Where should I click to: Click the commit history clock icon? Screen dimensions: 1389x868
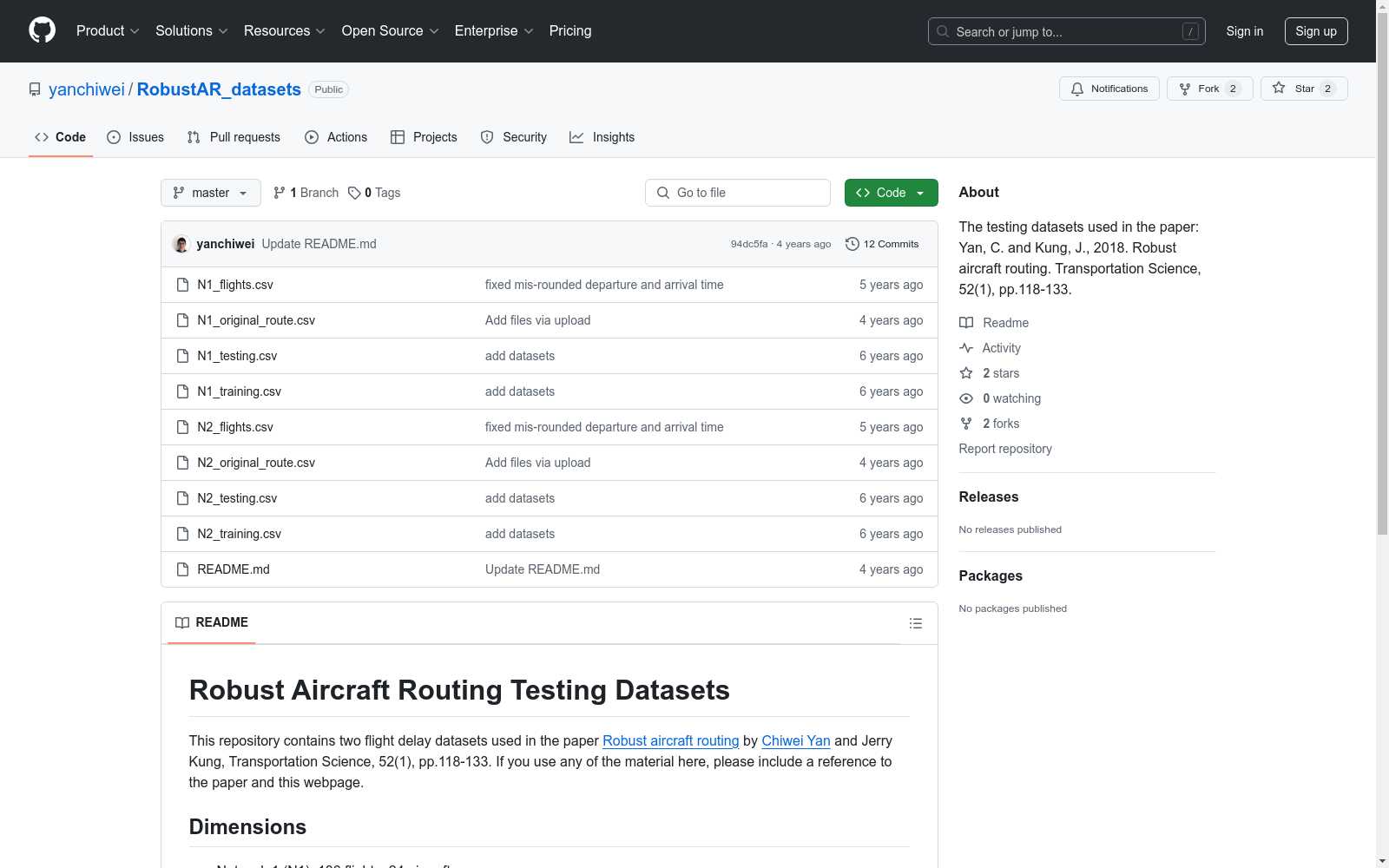tap(852, 244)
